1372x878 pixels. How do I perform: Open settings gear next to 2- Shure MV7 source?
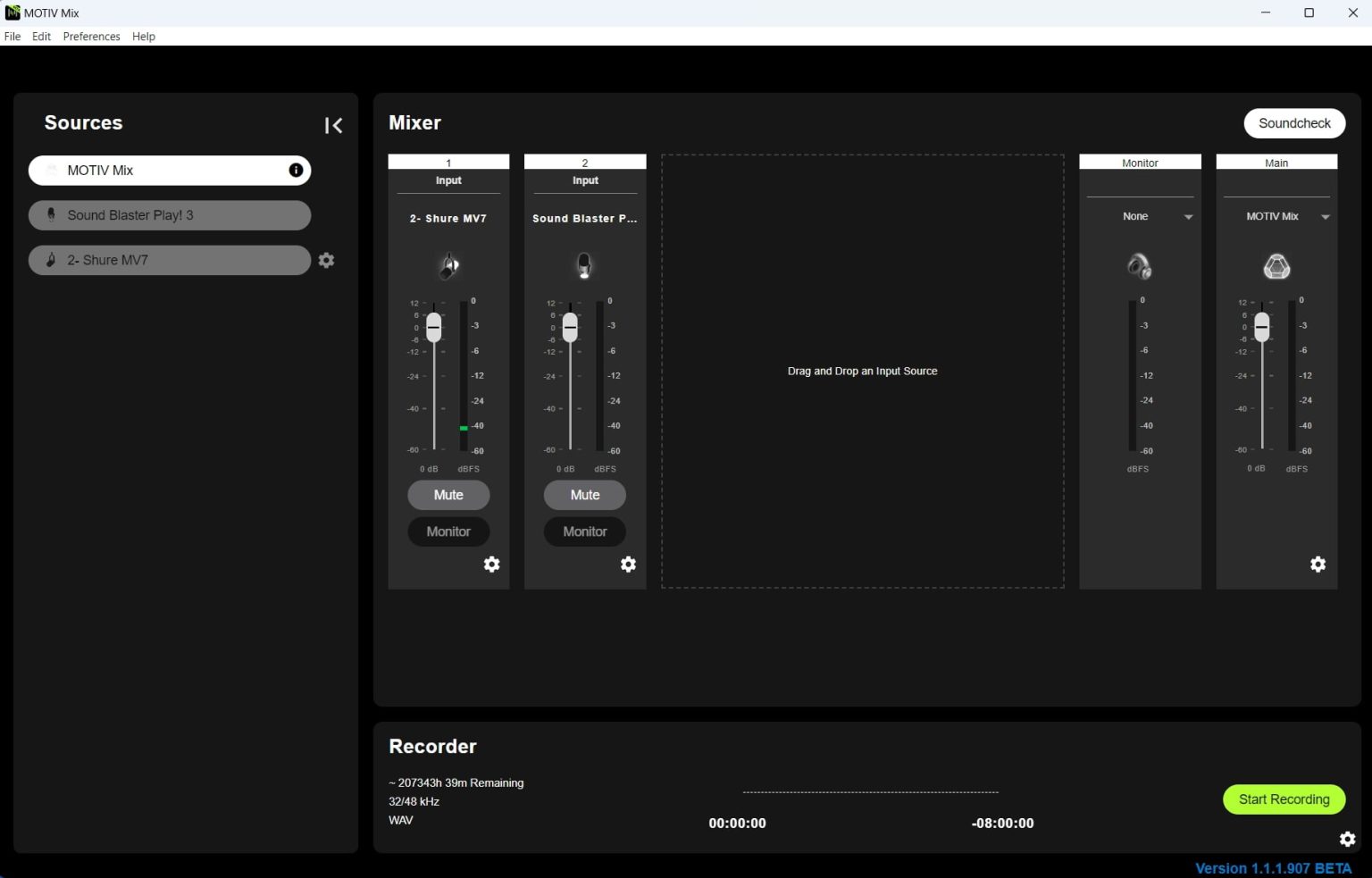(x=326, y=260)
